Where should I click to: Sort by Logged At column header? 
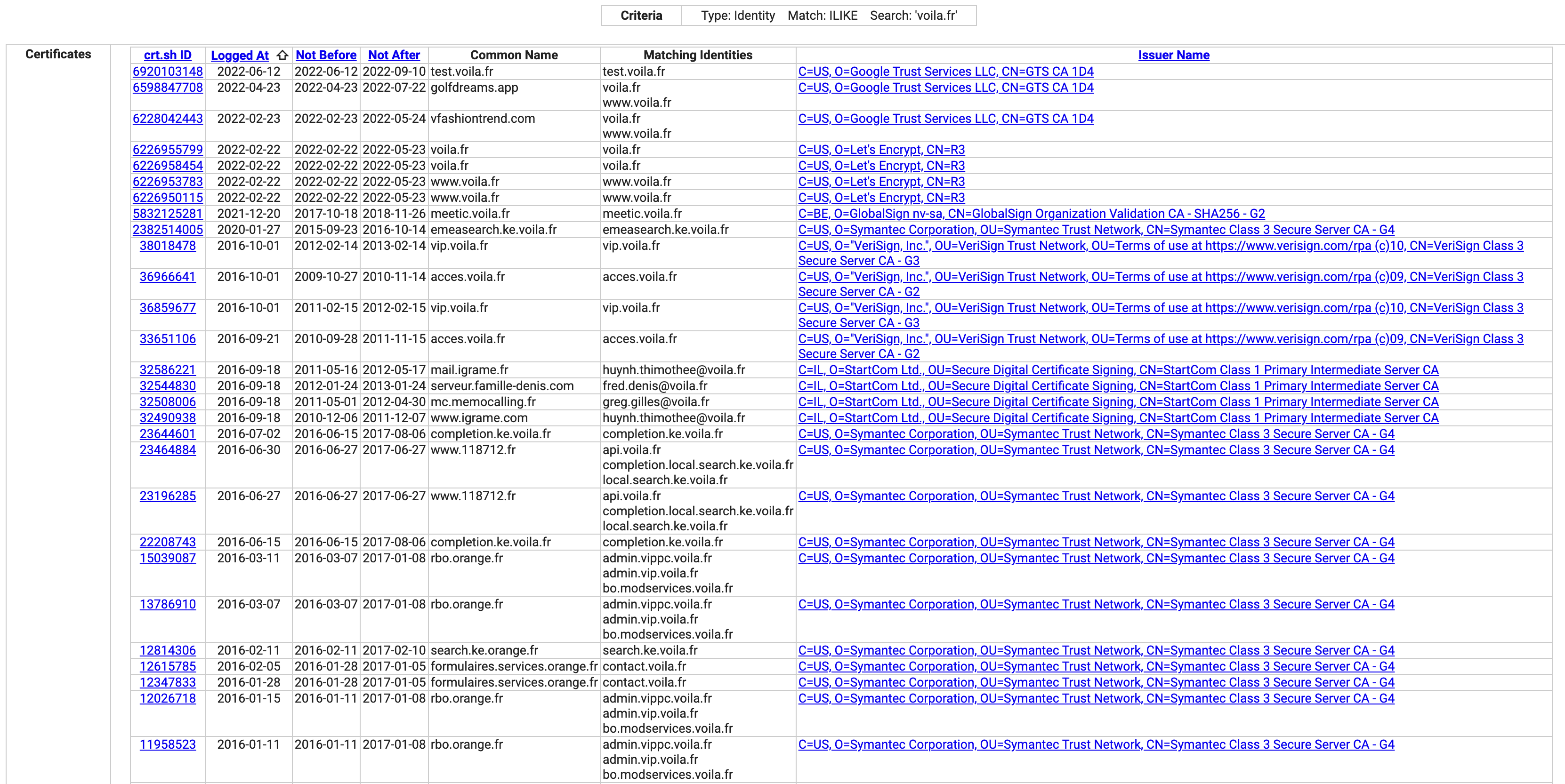(239, 55)
